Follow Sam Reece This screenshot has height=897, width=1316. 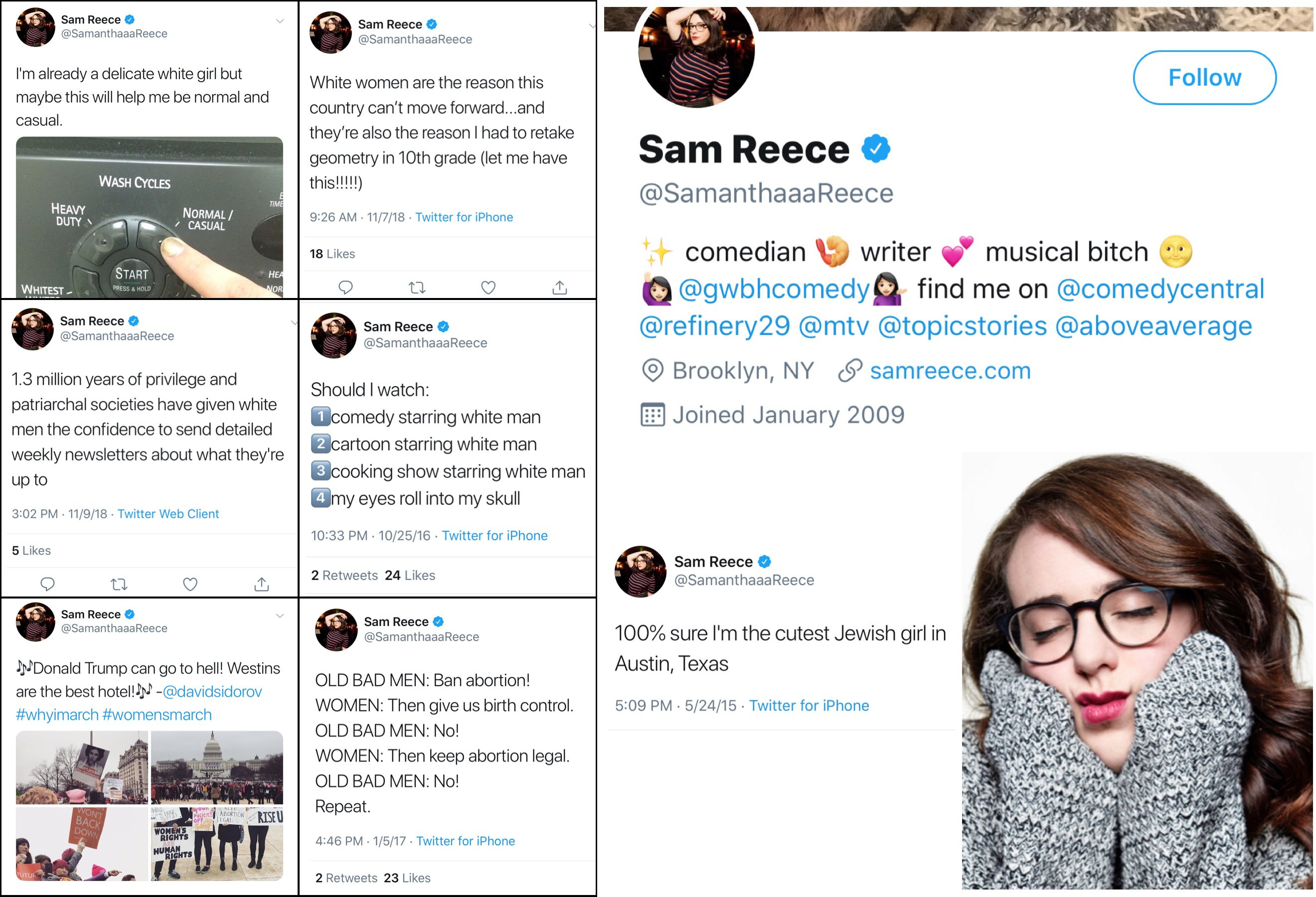[x=1204, y=78]
